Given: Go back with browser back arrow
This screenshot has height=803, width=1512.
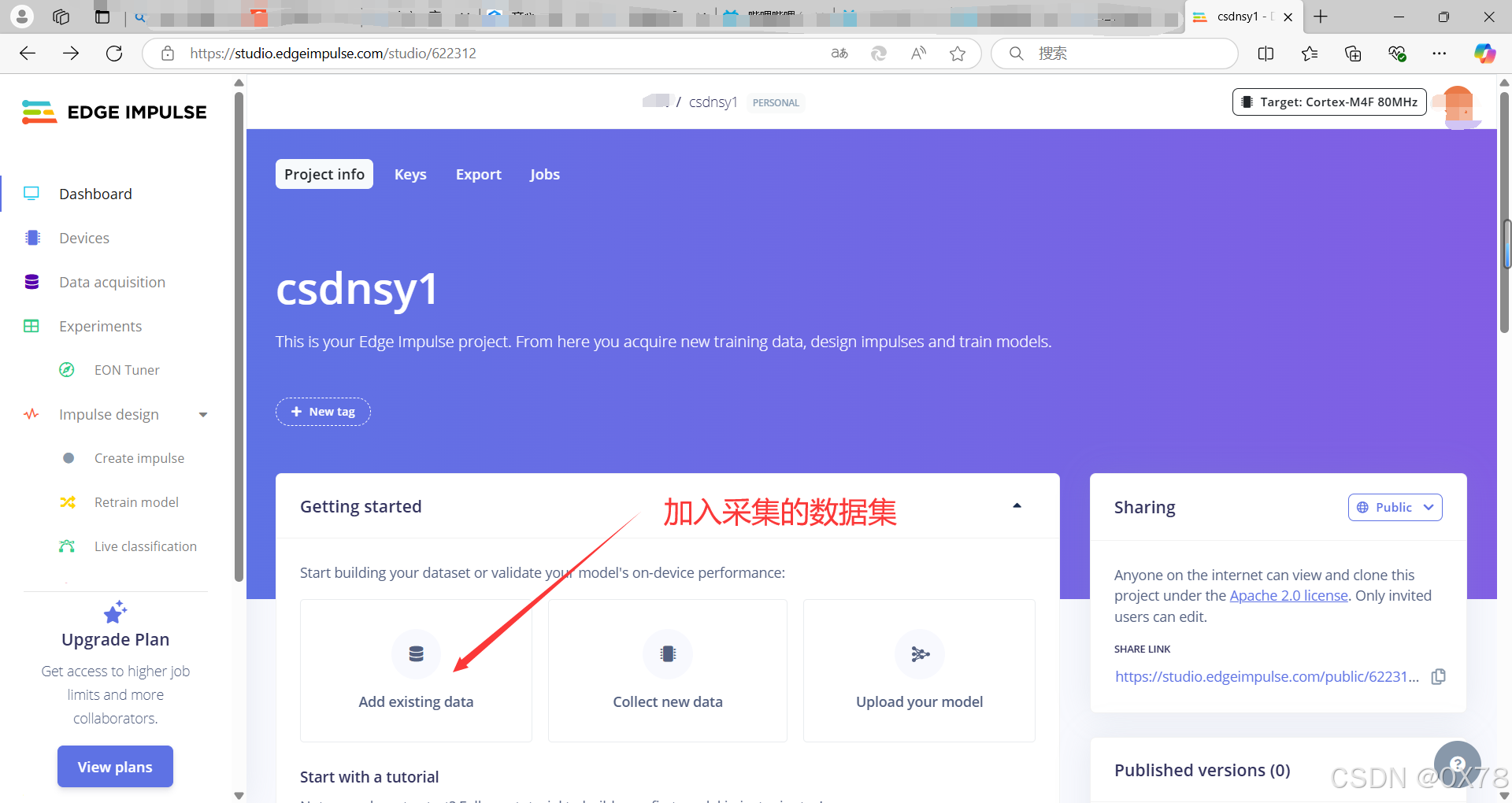Looking at the screenshot, I should pos(28,54).
